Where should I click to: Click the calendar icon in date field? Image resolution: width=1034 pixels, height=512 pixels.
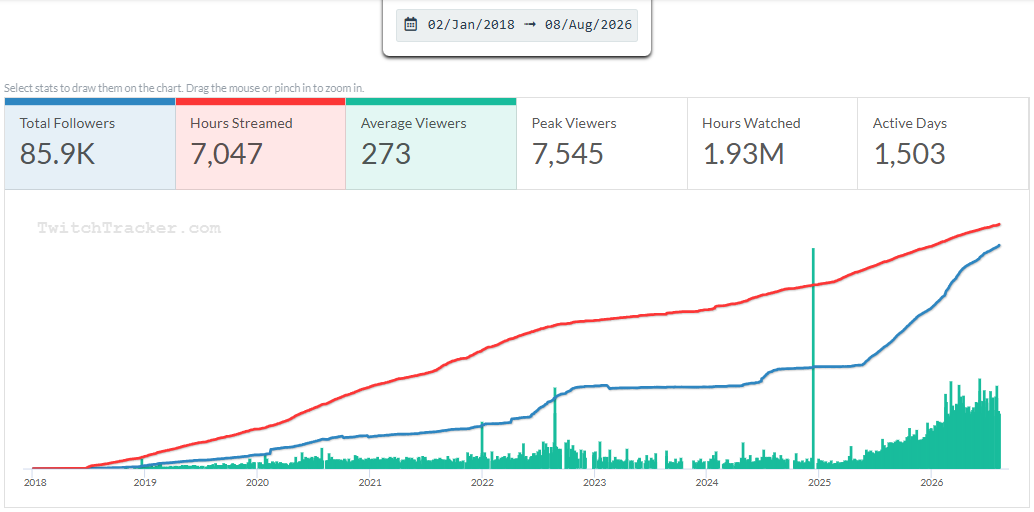click(x=411, y=25)
